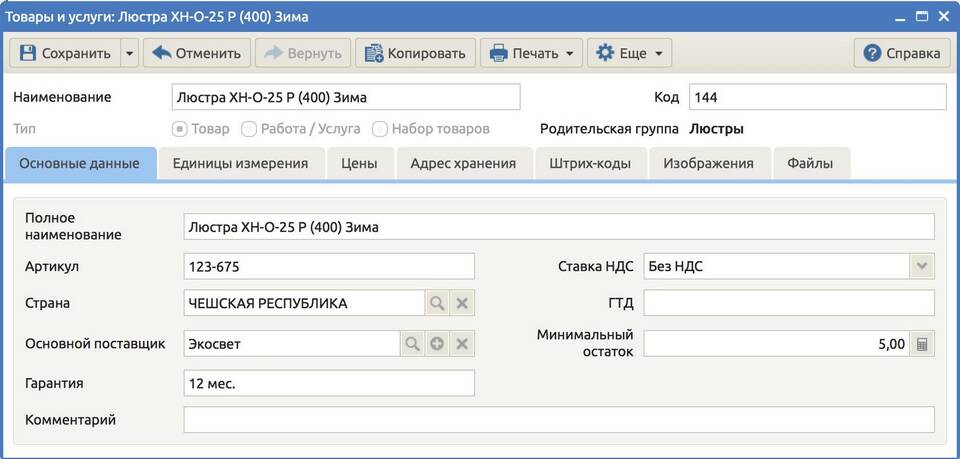Open the Печать dropdown menu
960x459 pixels.
(x=531, y=53)
